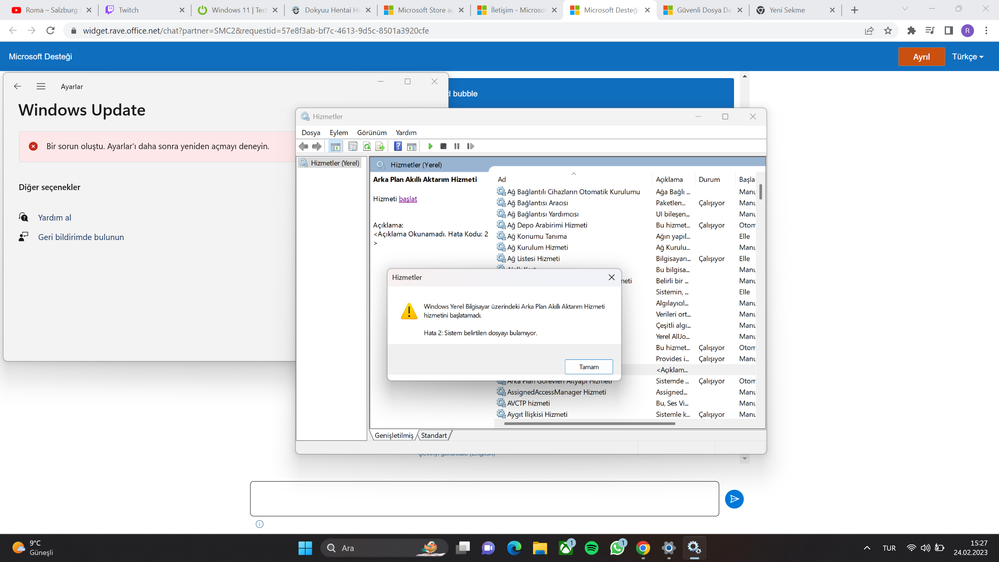Viewport: 999px width, 562px height.
Task: Select Ağ Bağlantısı Aracısı service row
Action: click(626, 203)
